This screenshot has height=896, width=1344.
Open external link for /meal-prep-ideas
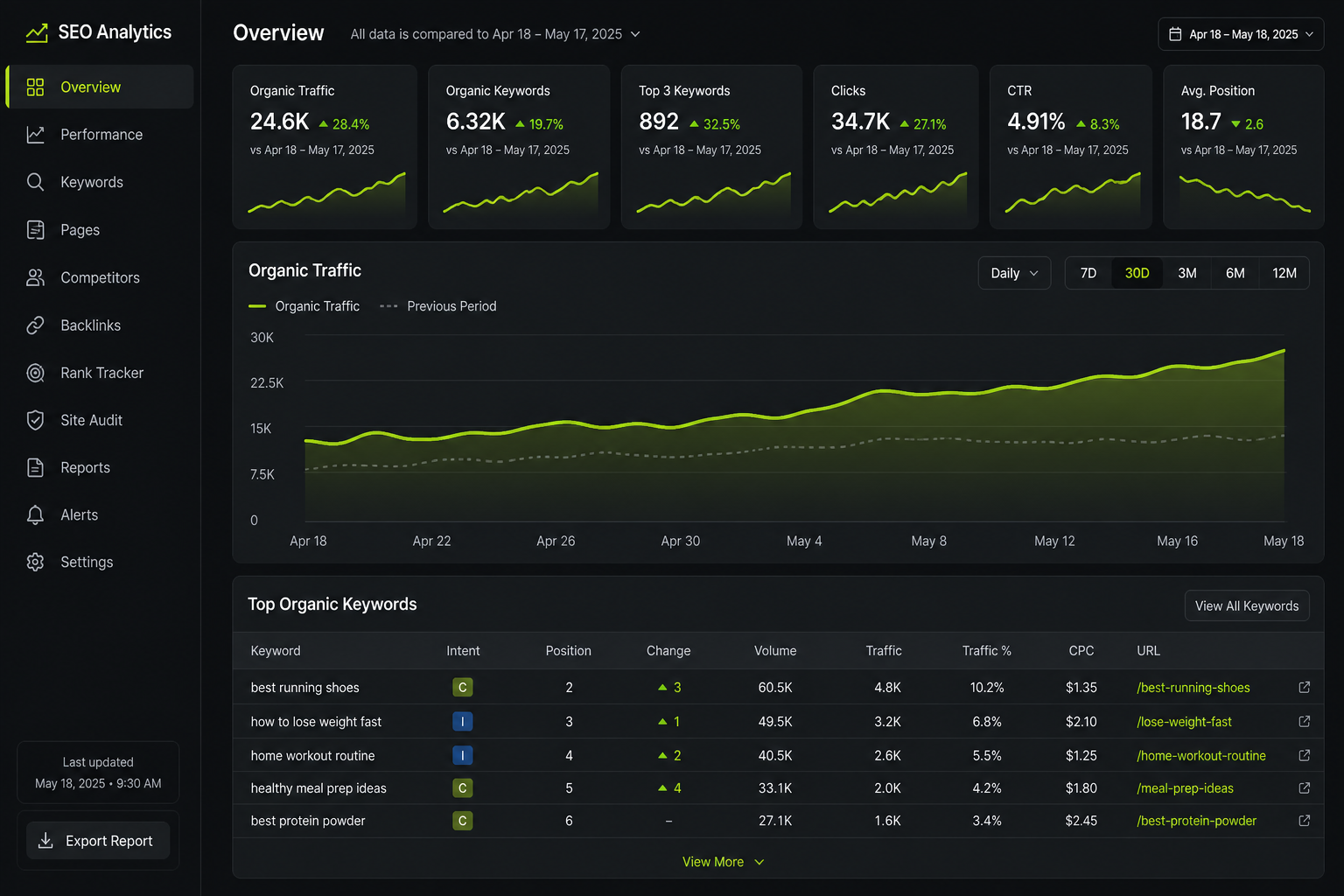[x=1304, y=788]
